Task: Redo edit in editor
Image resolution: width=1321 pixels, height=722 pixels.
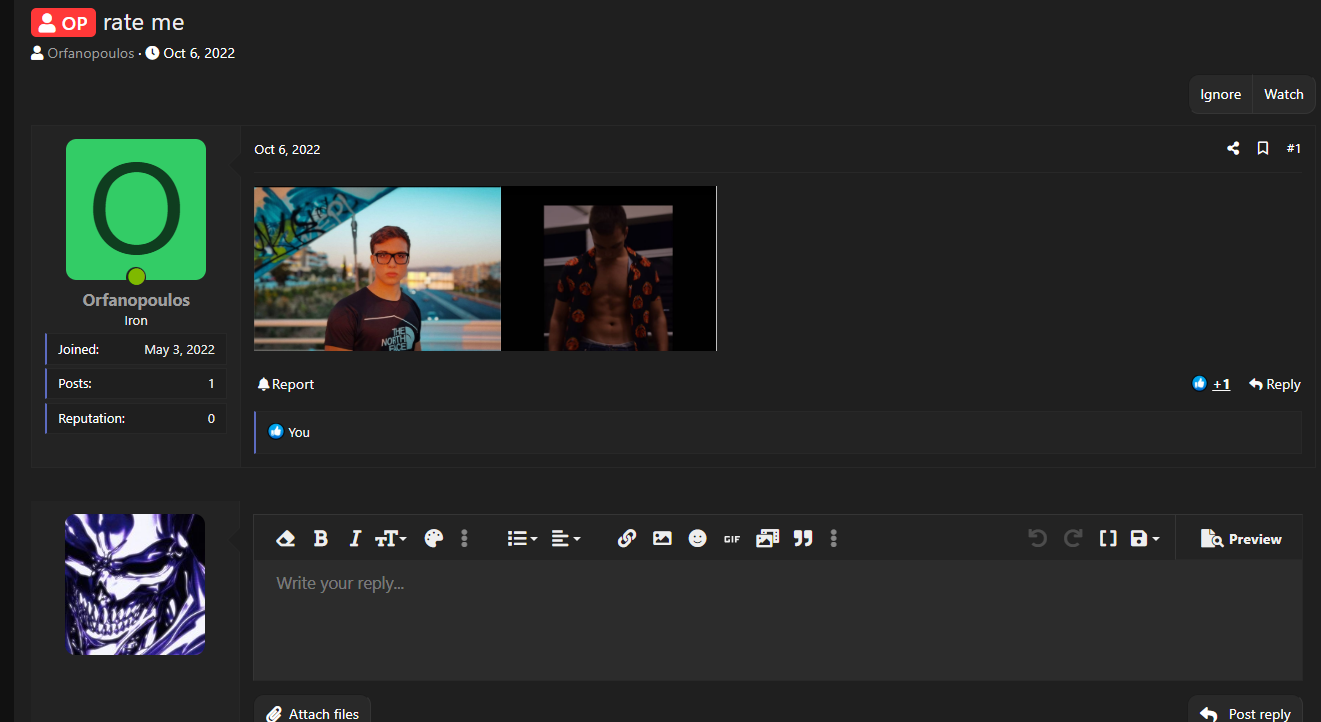Action: pyautogui.click(x=1073, y=539)
